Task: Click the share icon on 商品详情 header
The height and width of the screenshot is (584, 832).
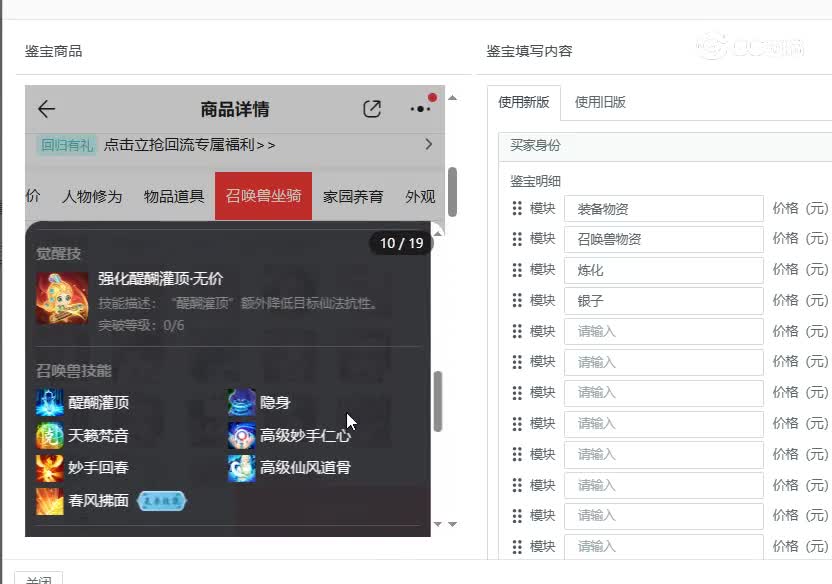Action: point(371,109)
